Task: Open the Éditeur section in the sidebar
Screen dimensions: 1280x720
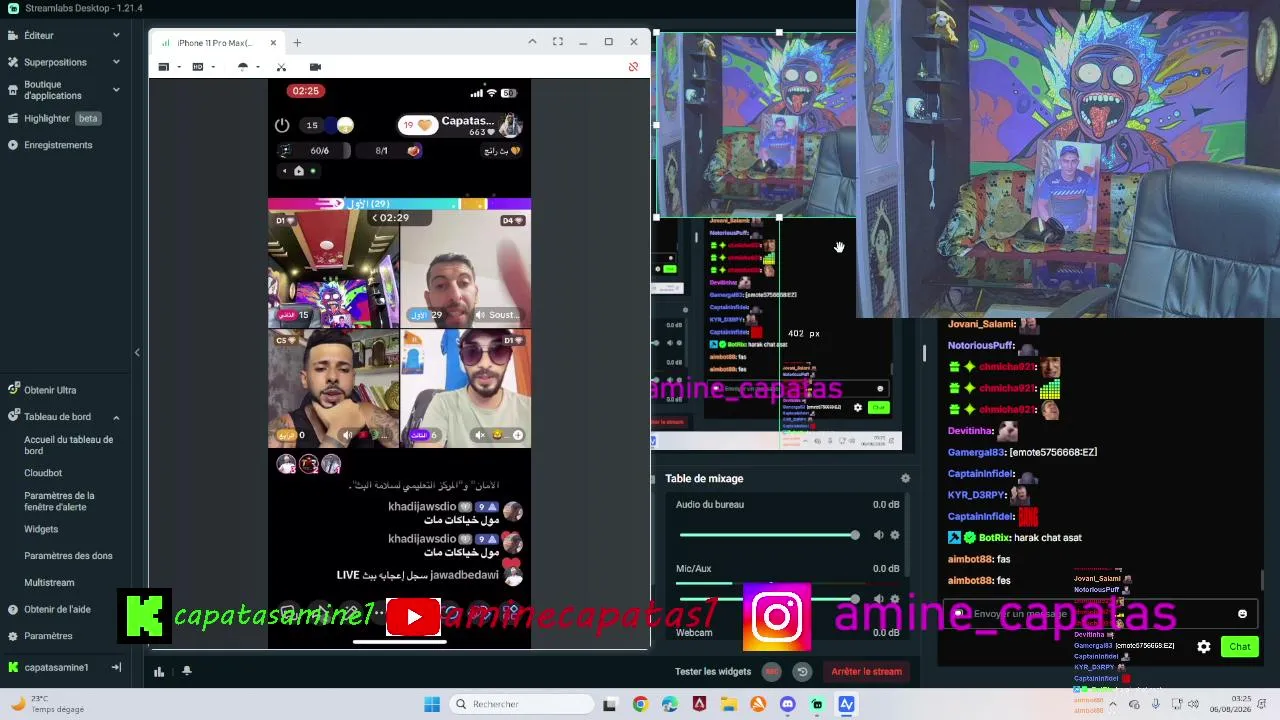Action: coord(39,35)
